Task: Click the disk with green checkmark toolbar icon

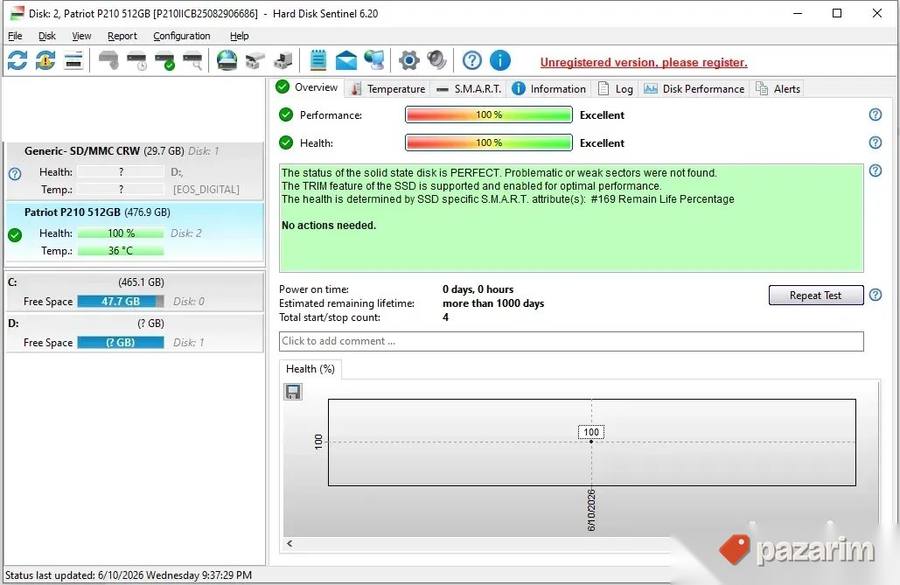Action: pos(165,60)
